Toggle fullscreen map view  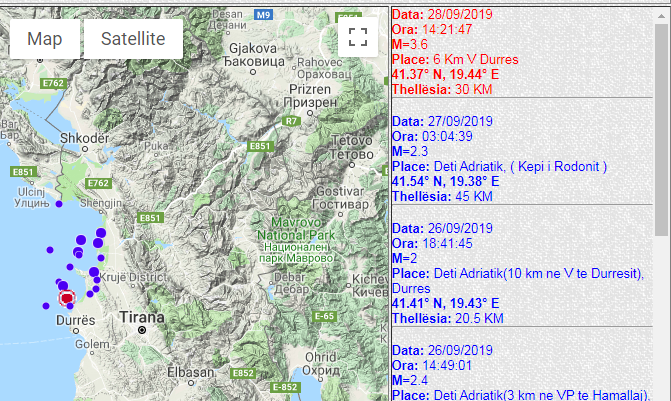357,39
